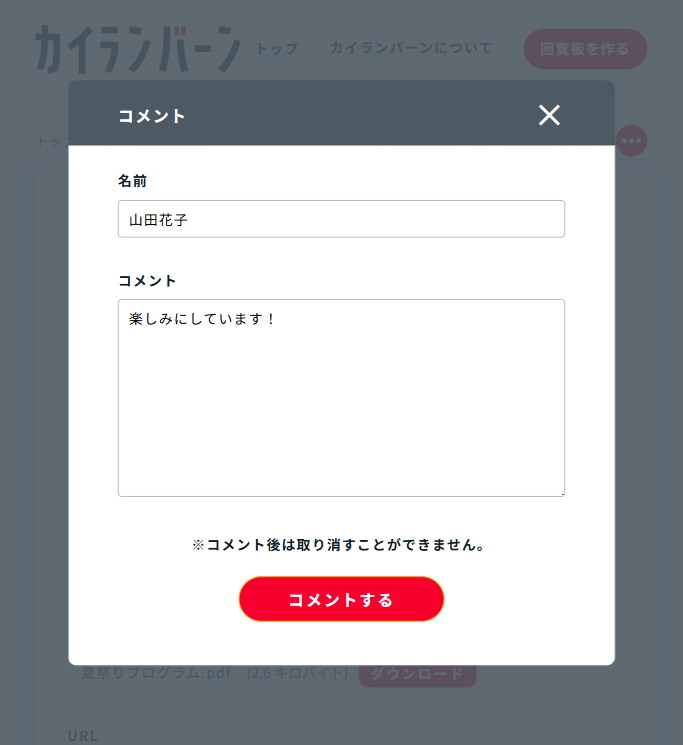Grab the comment textarea resize handle
Image resolution: width=683 pixels, height=745 pixels.
pyautogui.click(x=561, y=492)
